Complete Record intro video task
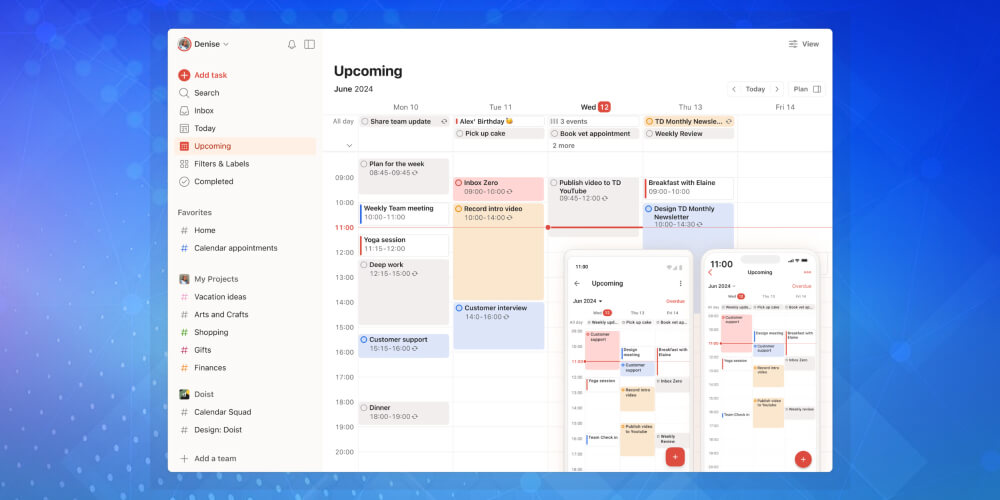The width and height of the screenshot is (1000, 500). 459,209
